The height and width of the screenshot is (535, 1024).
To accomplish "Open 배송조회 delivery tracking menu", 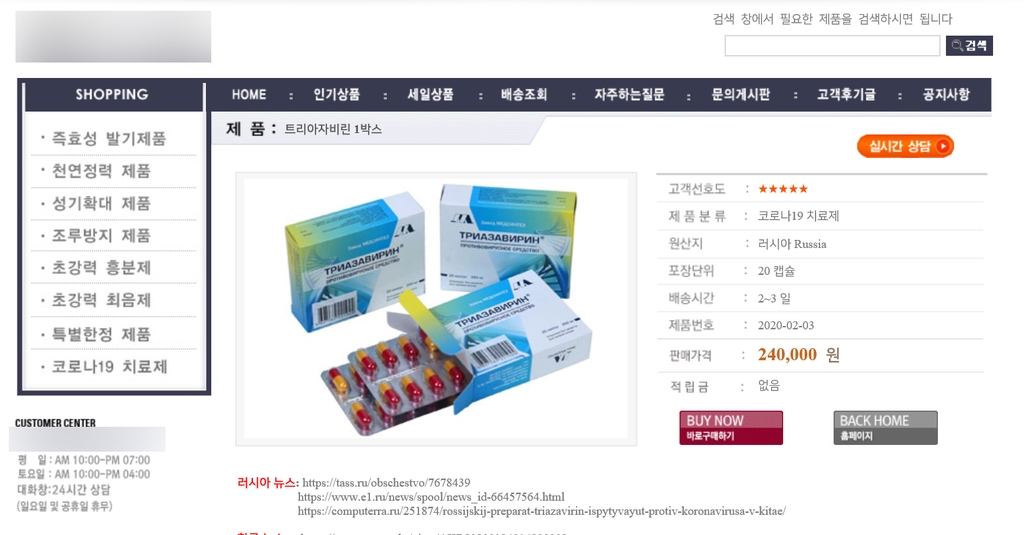I will click(x=524, y=95).
